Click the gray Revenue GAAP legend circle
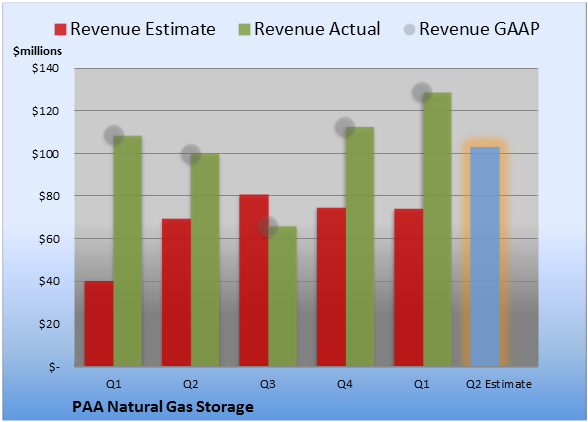 pos(410,30)
